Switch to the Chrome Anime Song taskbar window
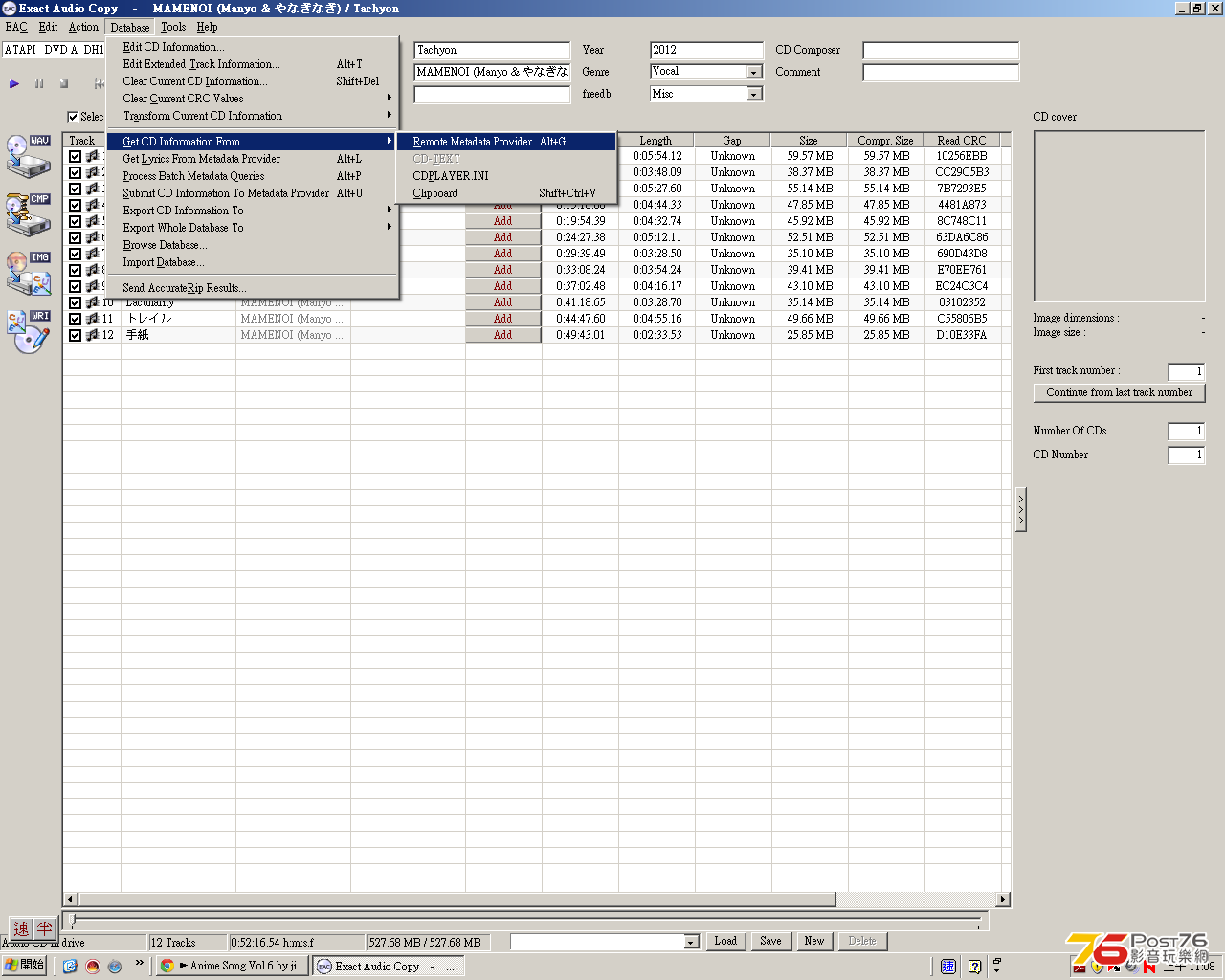 pyautogui.click(x=233, y=966)
